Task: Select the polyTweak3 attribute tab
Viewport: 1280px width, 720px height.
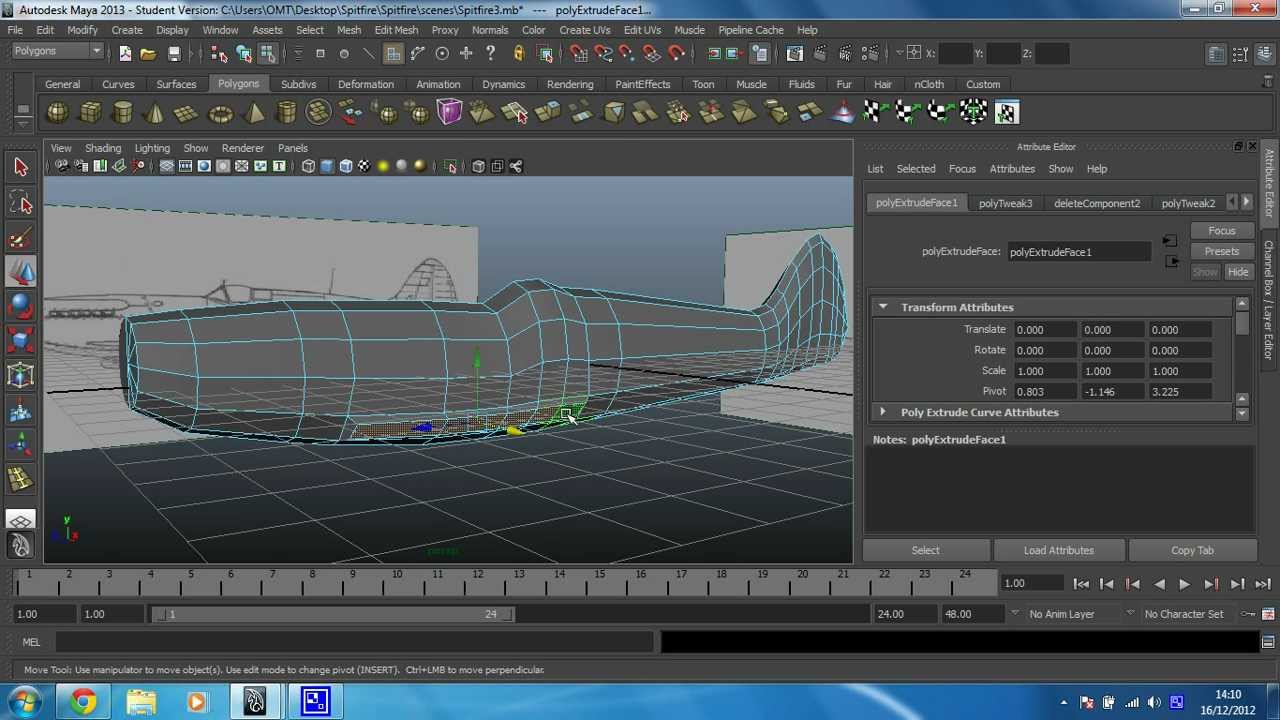Action: pyautogui.click(x=1005, y=203)
